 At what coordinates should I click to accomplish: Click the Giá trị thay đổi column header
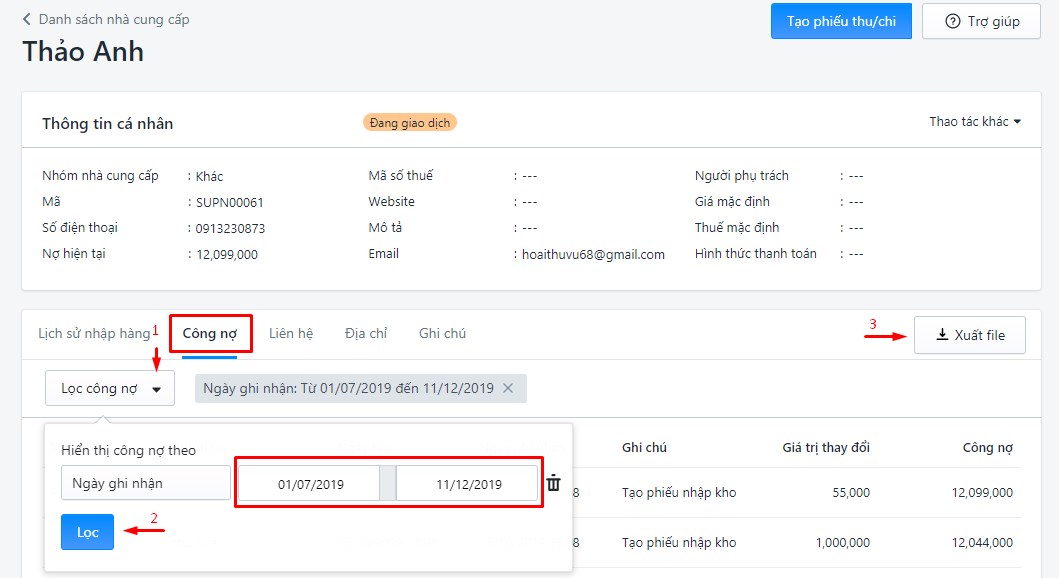(x=826, y=448)
